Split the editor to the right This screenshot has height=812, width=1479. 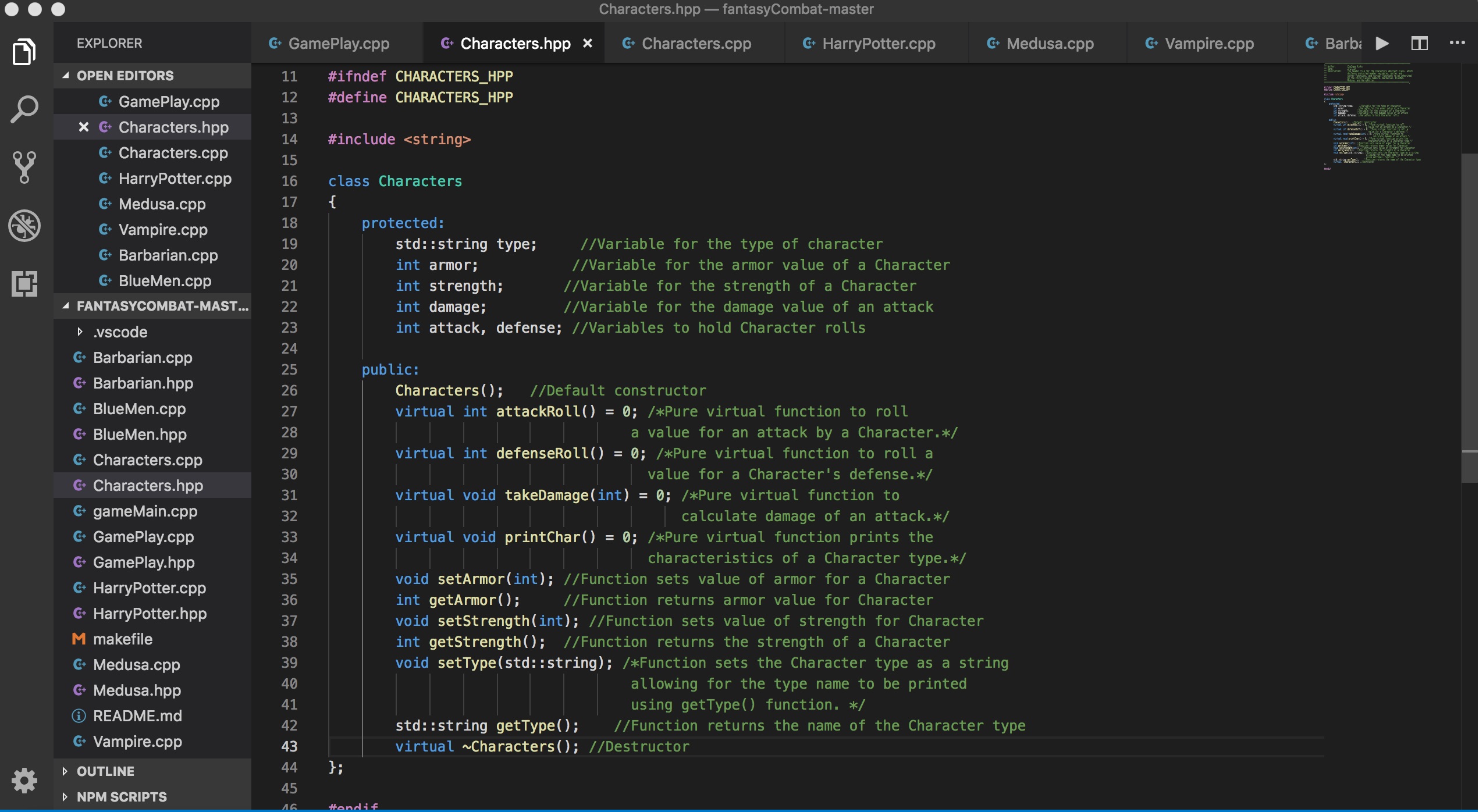1419,44
